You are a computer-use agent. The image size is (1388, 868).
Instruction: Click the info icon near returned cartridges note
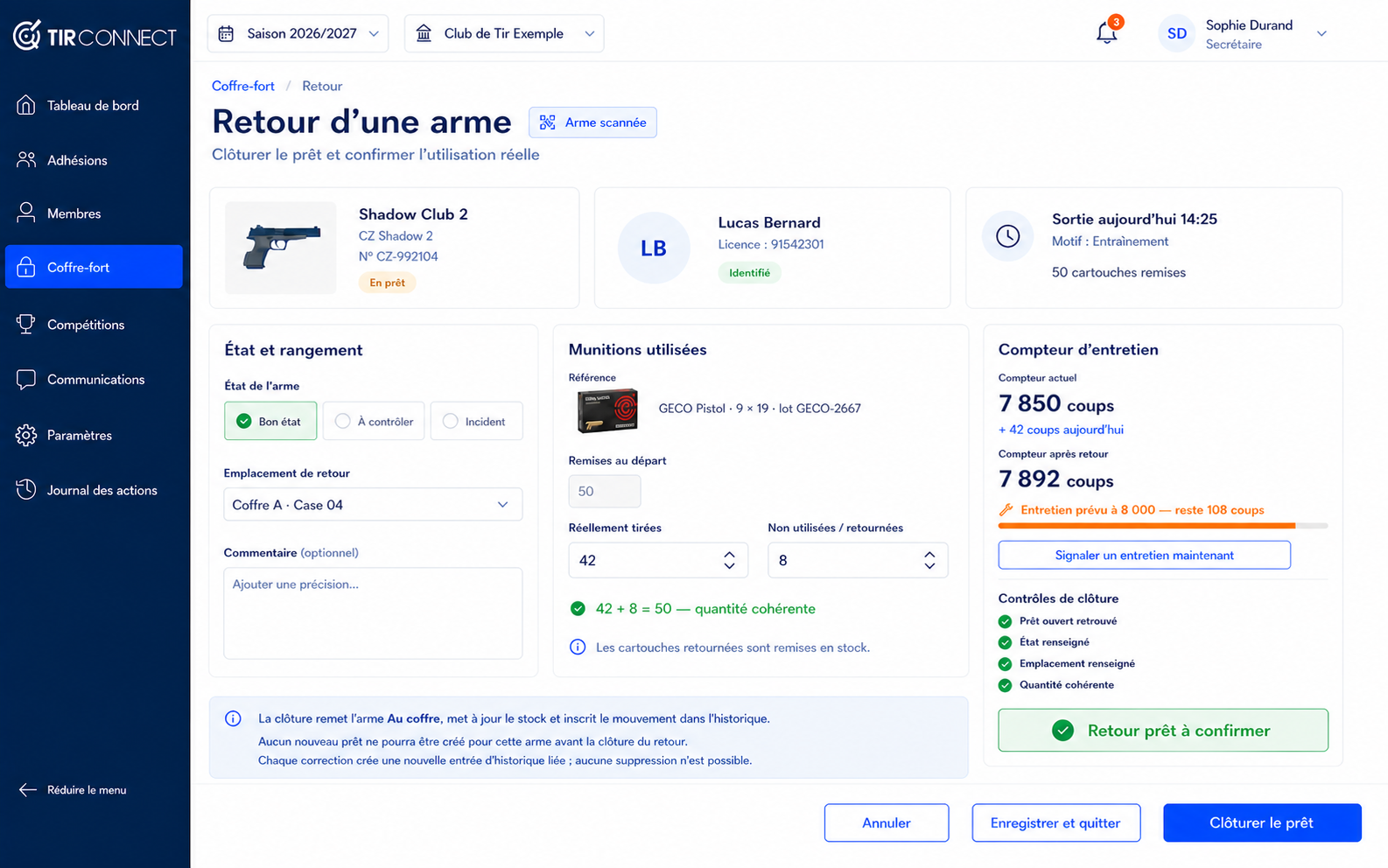578,647
